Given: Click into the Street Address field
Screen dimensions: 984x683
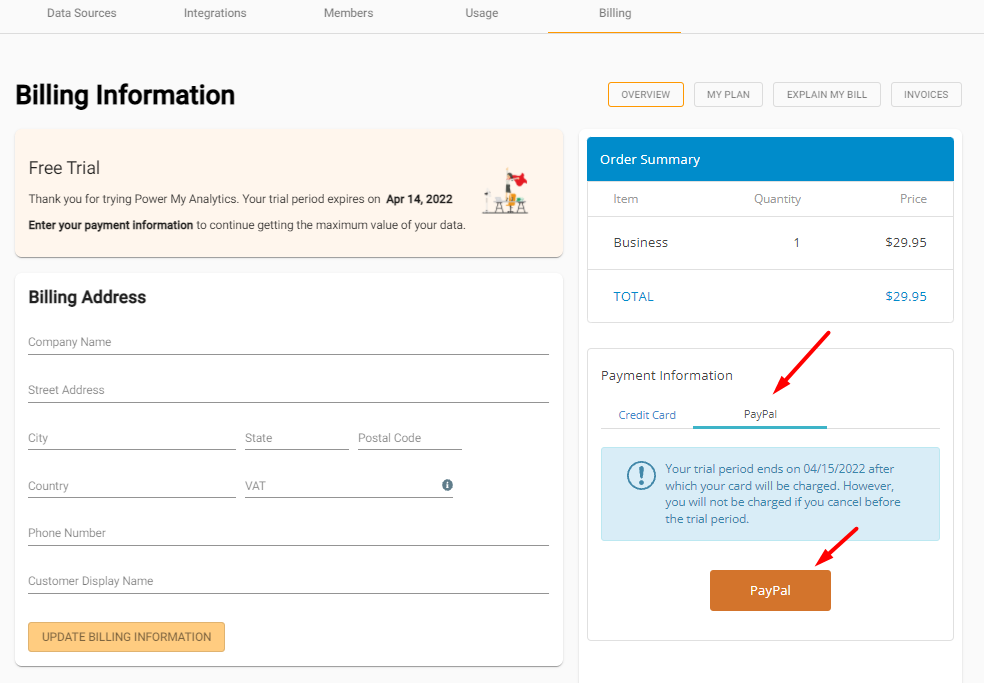Looking at the screenshot, I should tap(288, 390).
